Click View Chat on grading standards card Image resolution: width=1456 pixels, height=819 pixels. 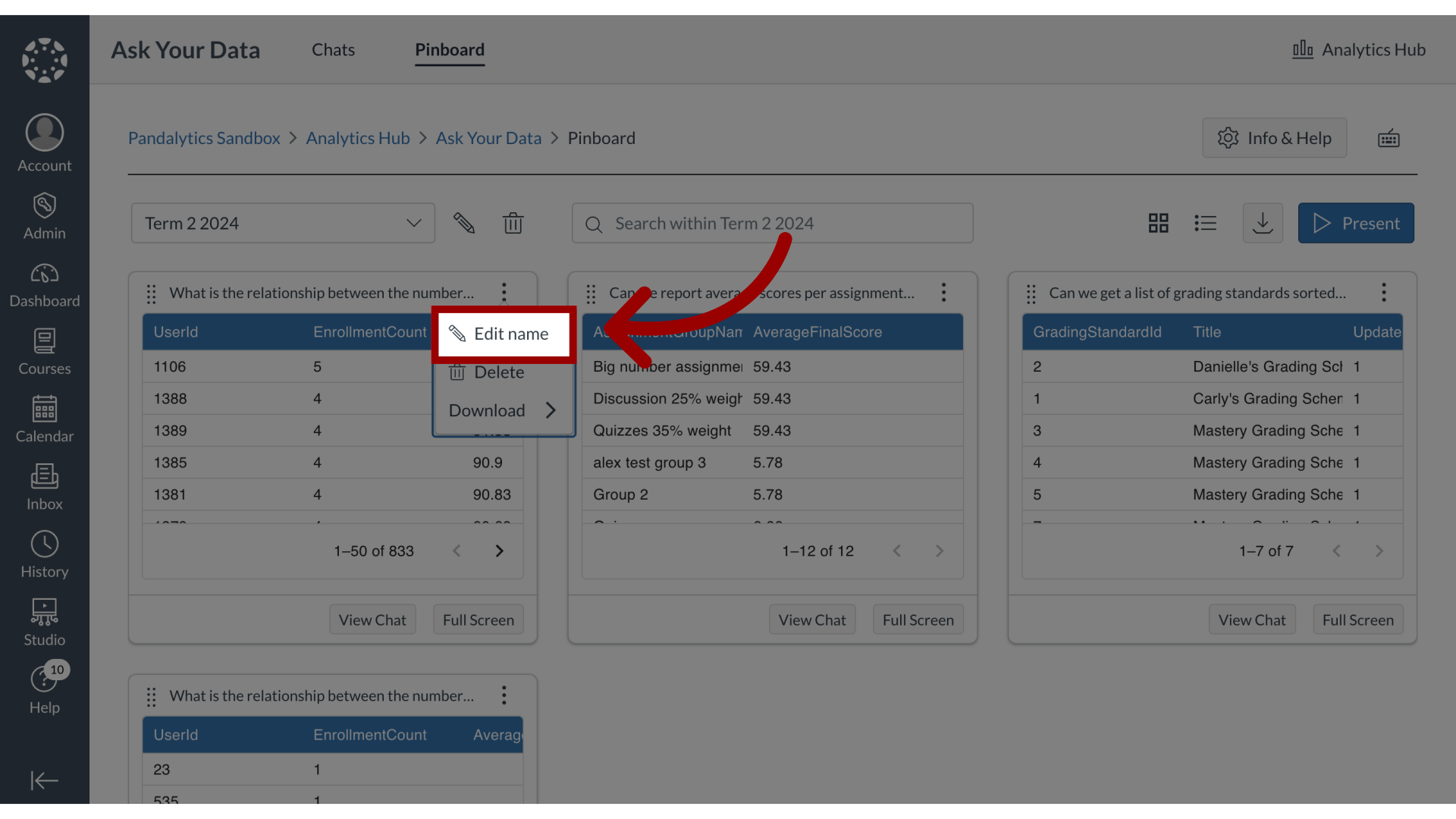click(x=1252, y=620)
